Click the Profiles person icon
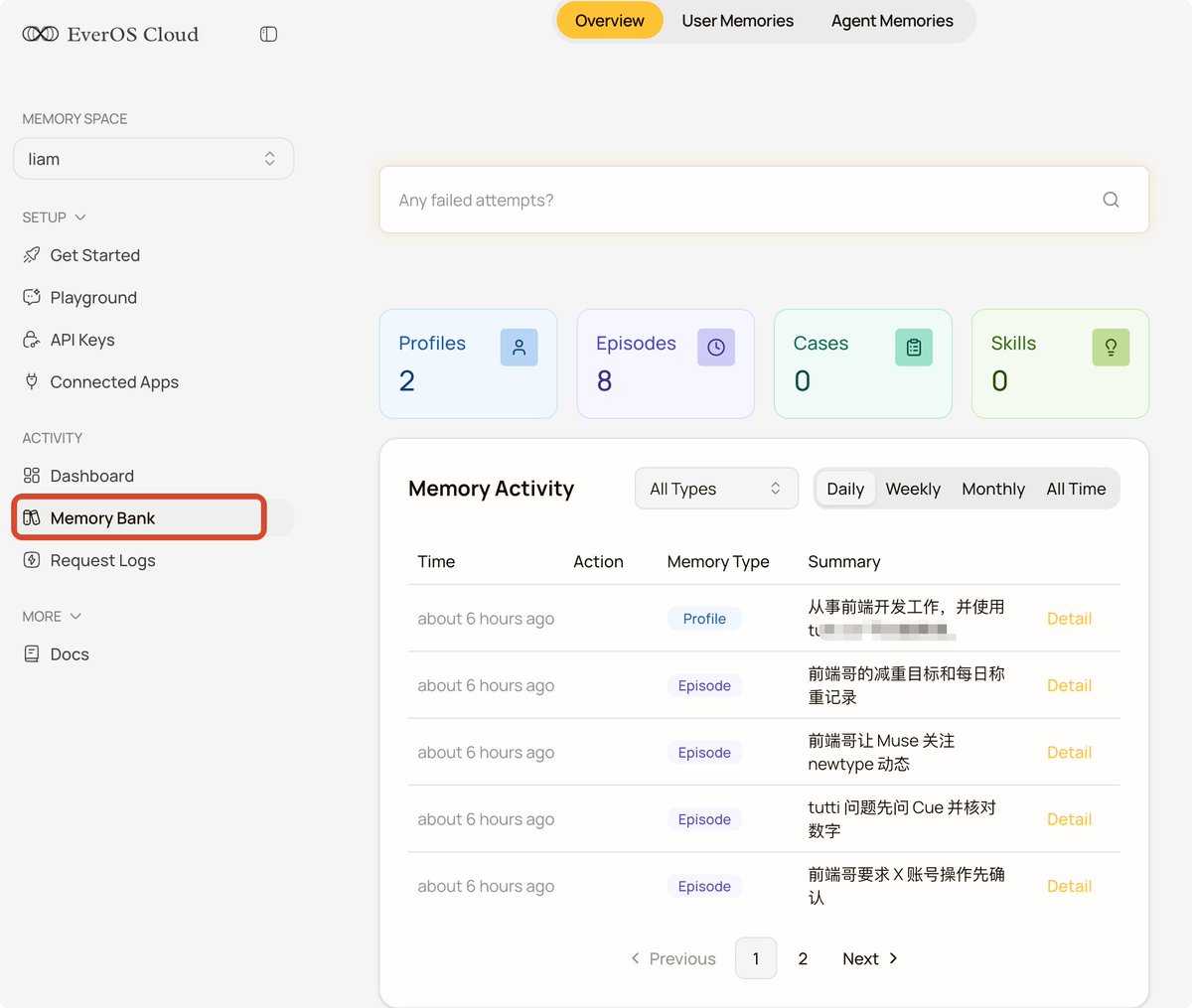 519,348
